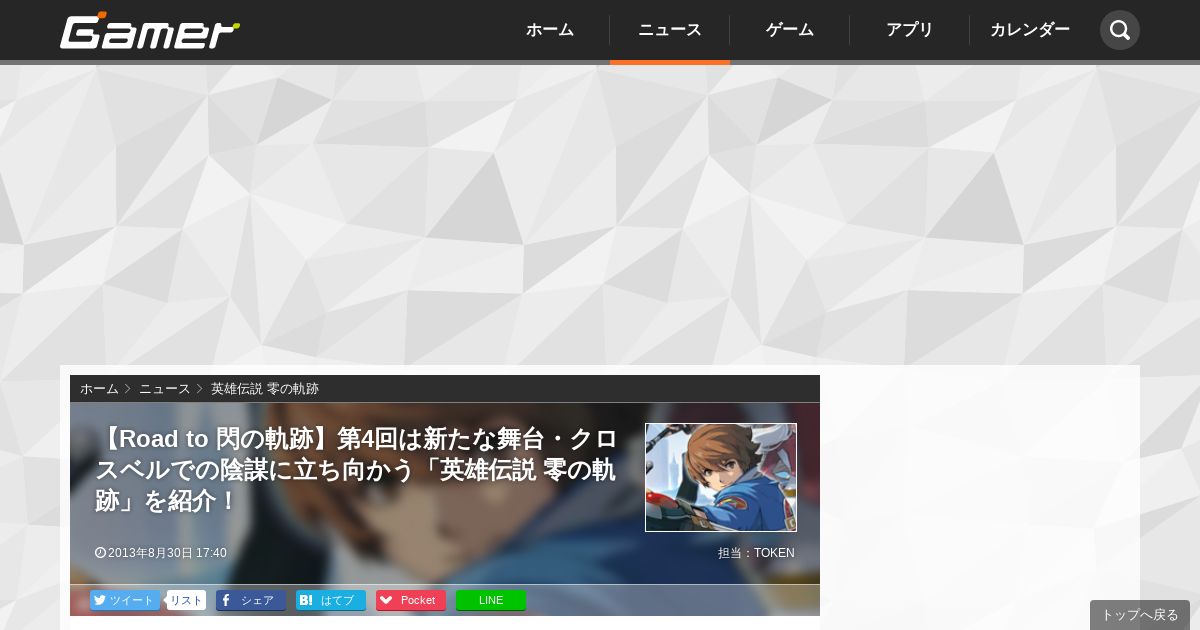This screenshot has width=1200, height=630.
Task: Click the リスト tweet list bubble
Action: (x=186, y=600)
